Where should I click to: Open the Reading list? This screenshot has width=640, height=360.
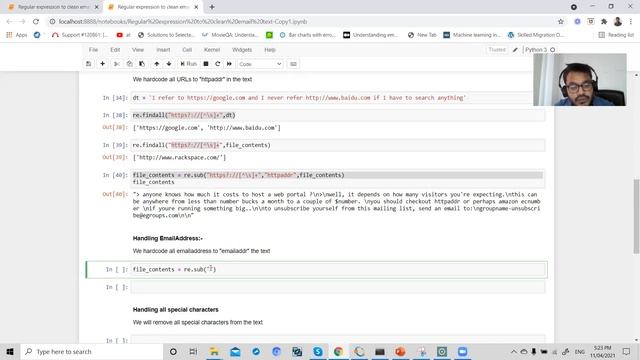[x=616, y=35]
